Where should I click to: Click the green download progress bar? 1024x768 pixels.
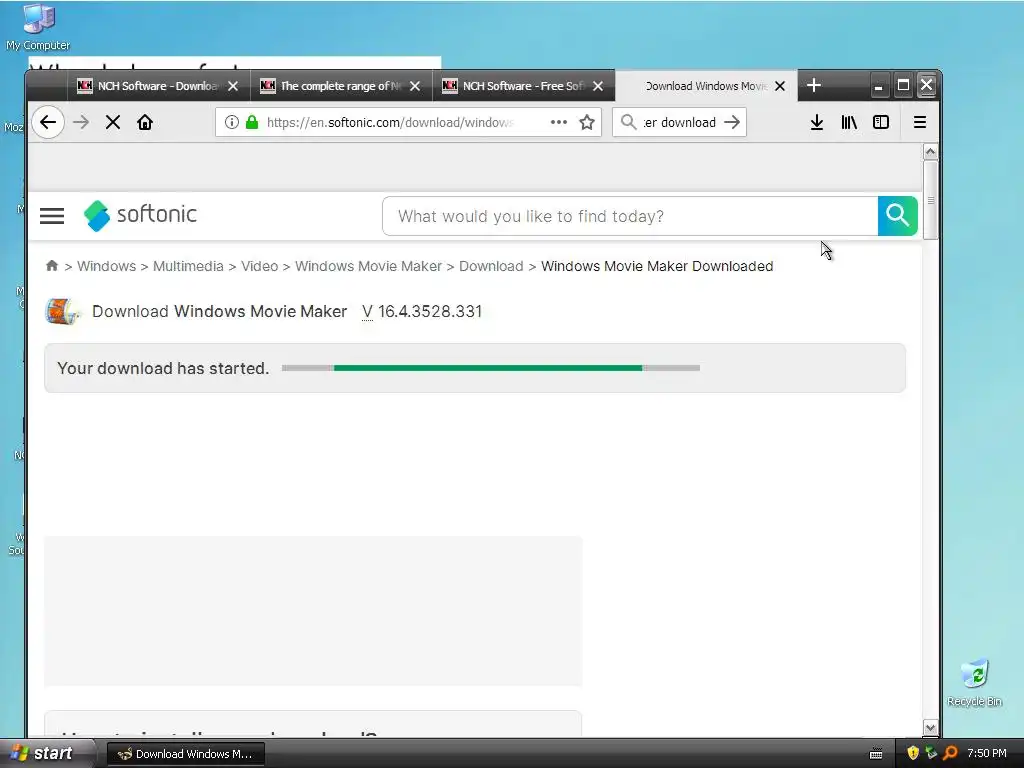[x=490, y=368]
